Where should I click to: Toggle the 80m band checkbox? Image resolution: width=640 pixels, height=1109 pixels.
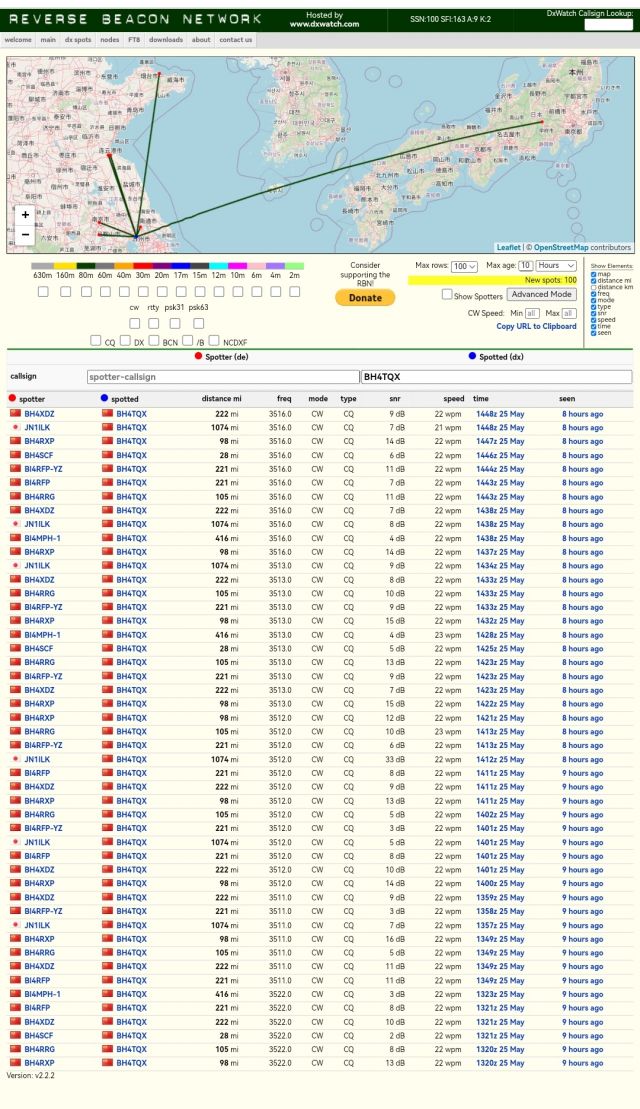click(x=86, y=291)
